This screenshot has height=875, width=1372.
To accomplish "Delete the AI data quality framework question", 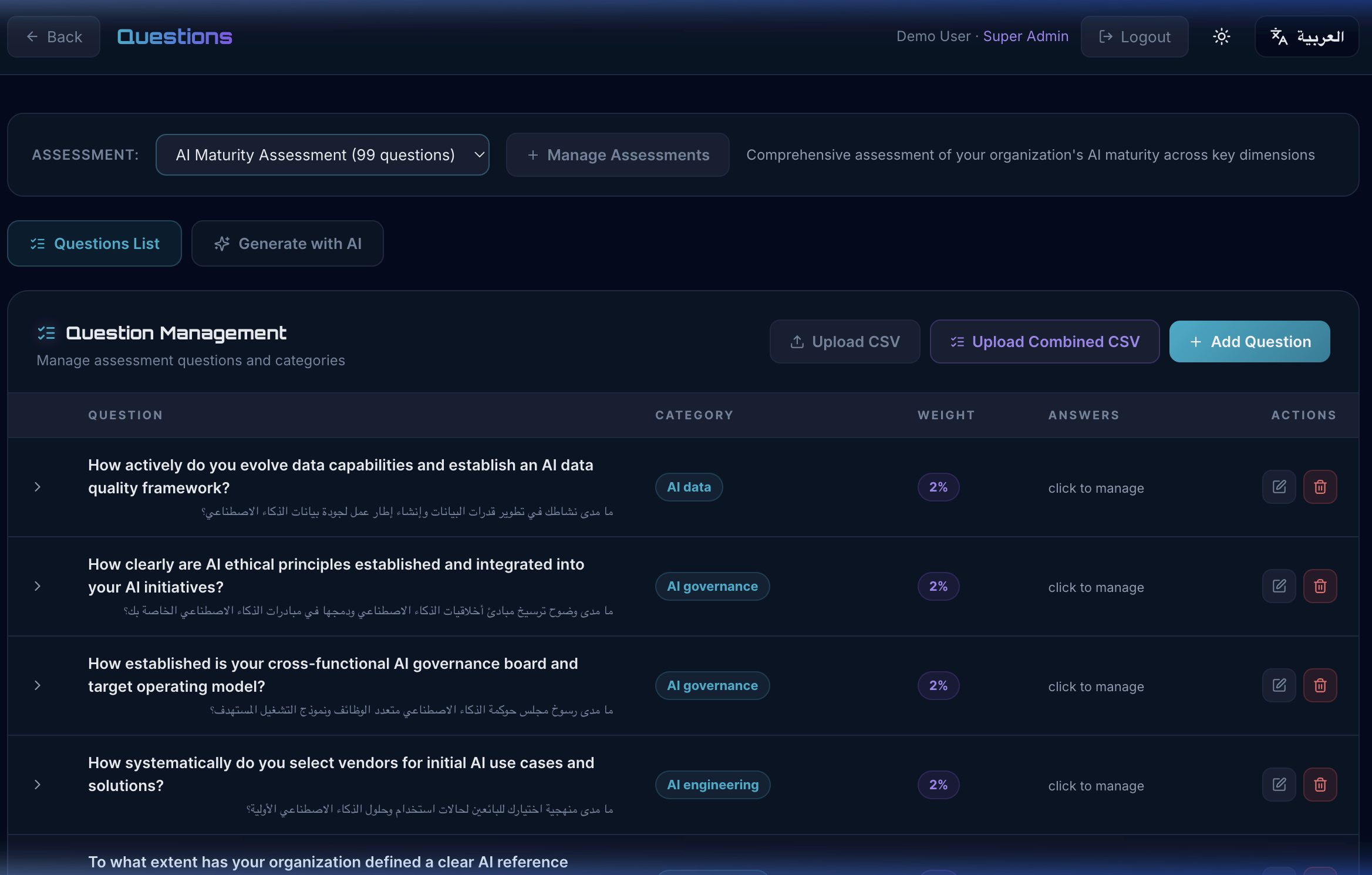I will [x=1320, y=487].
